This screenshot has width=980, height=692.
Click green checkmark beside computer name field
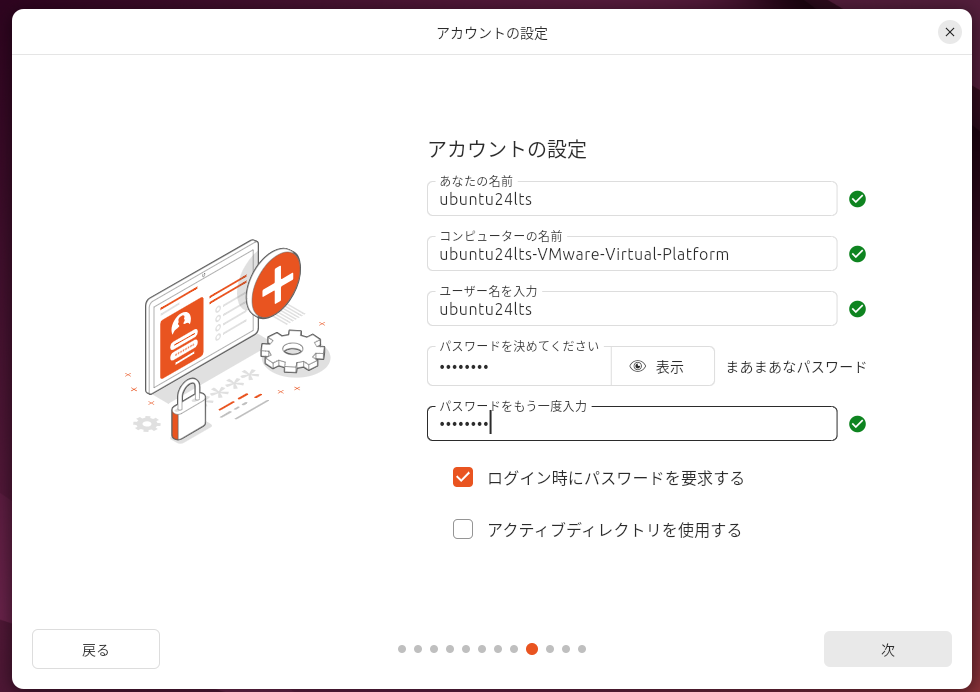[857, 254]
